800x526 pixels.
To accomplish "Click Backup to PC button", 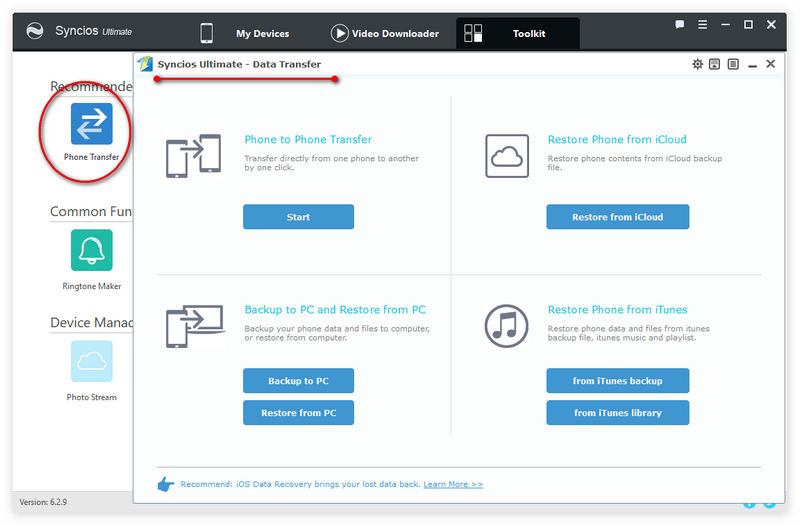I will pyautogui.click(x=298, y=381).
